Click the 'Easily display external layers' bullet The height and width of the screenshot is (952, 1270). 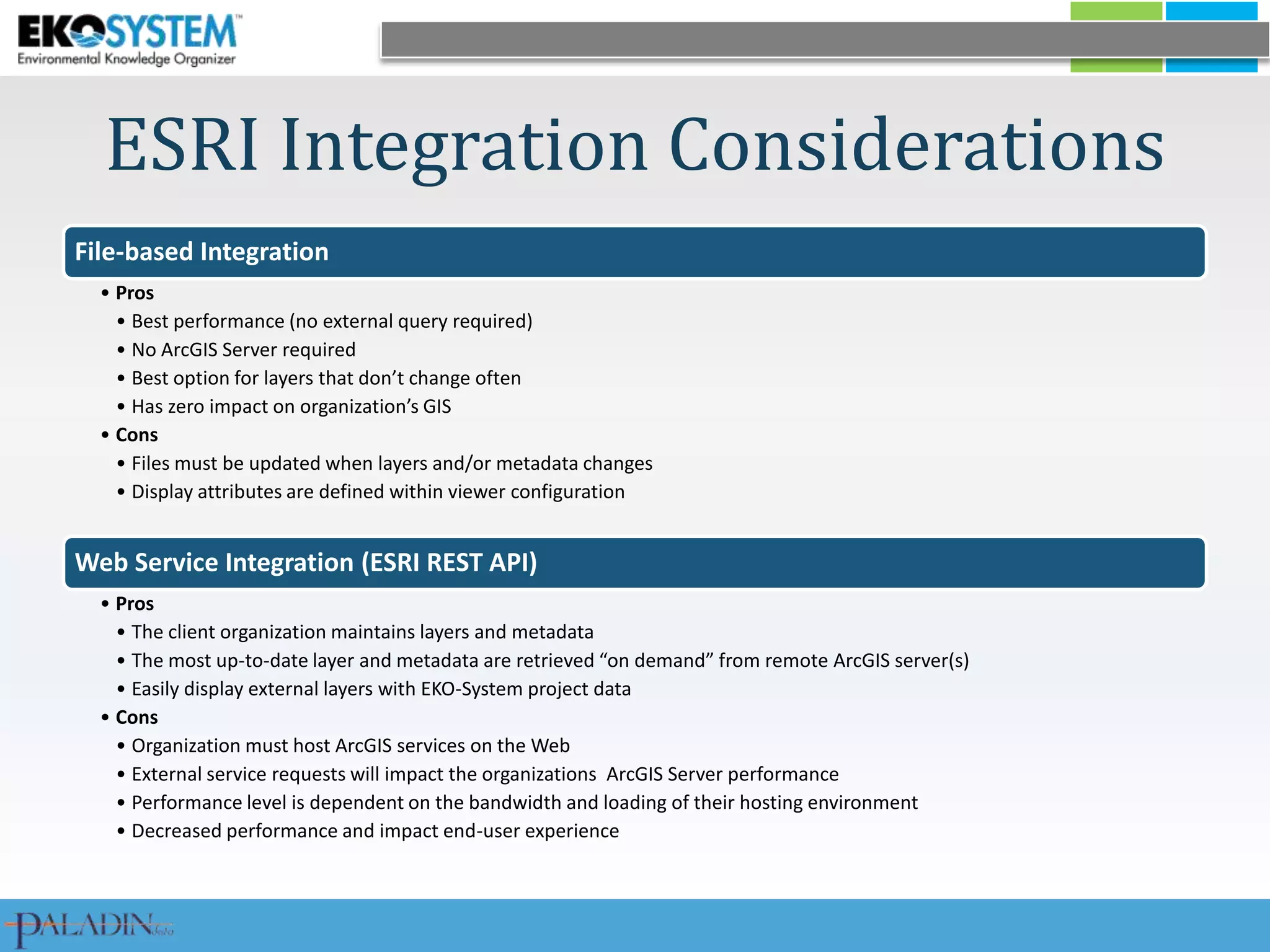(381, 689)
